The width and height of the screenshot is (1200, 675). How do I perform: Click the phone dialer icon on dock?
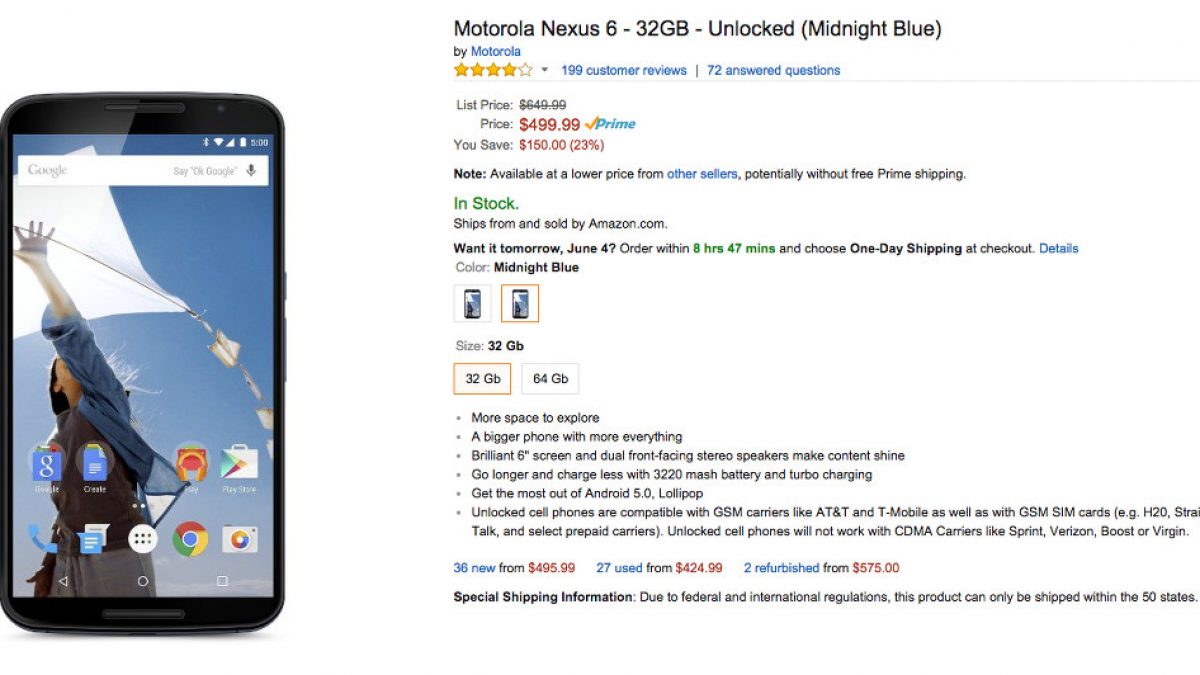42,539
